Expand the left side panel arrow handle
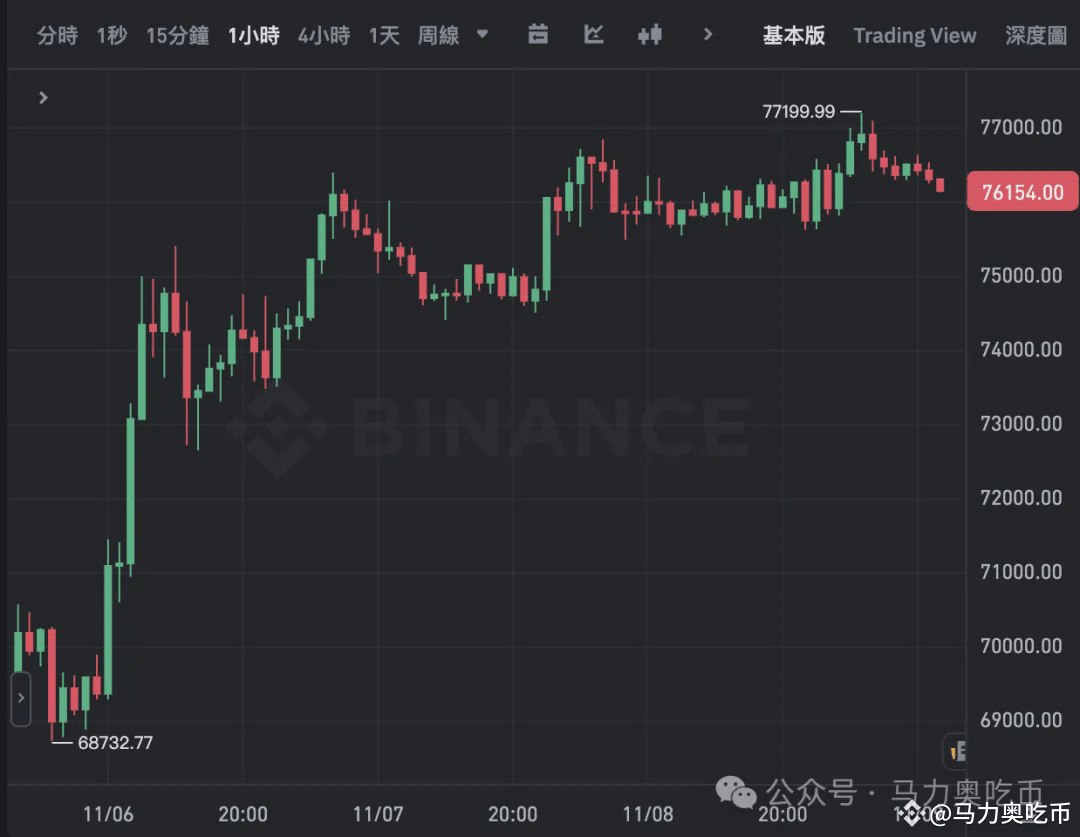The image size is (1080, 837). (x=21, y=698)
